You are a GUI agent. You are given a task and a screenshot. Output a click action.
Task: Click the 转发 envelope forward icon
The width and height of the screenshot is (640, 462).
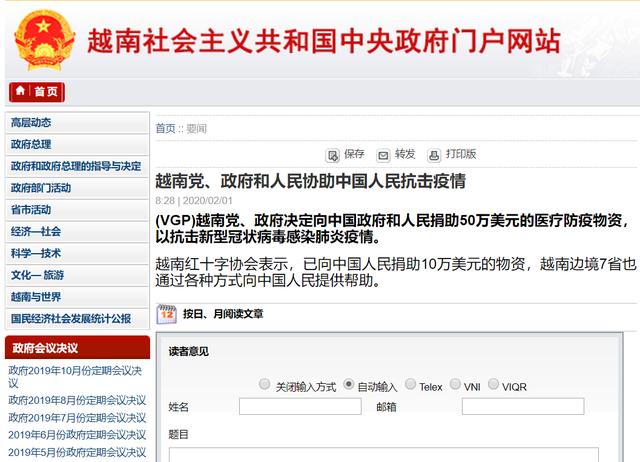pyautogui.click(x=383, y=155)
